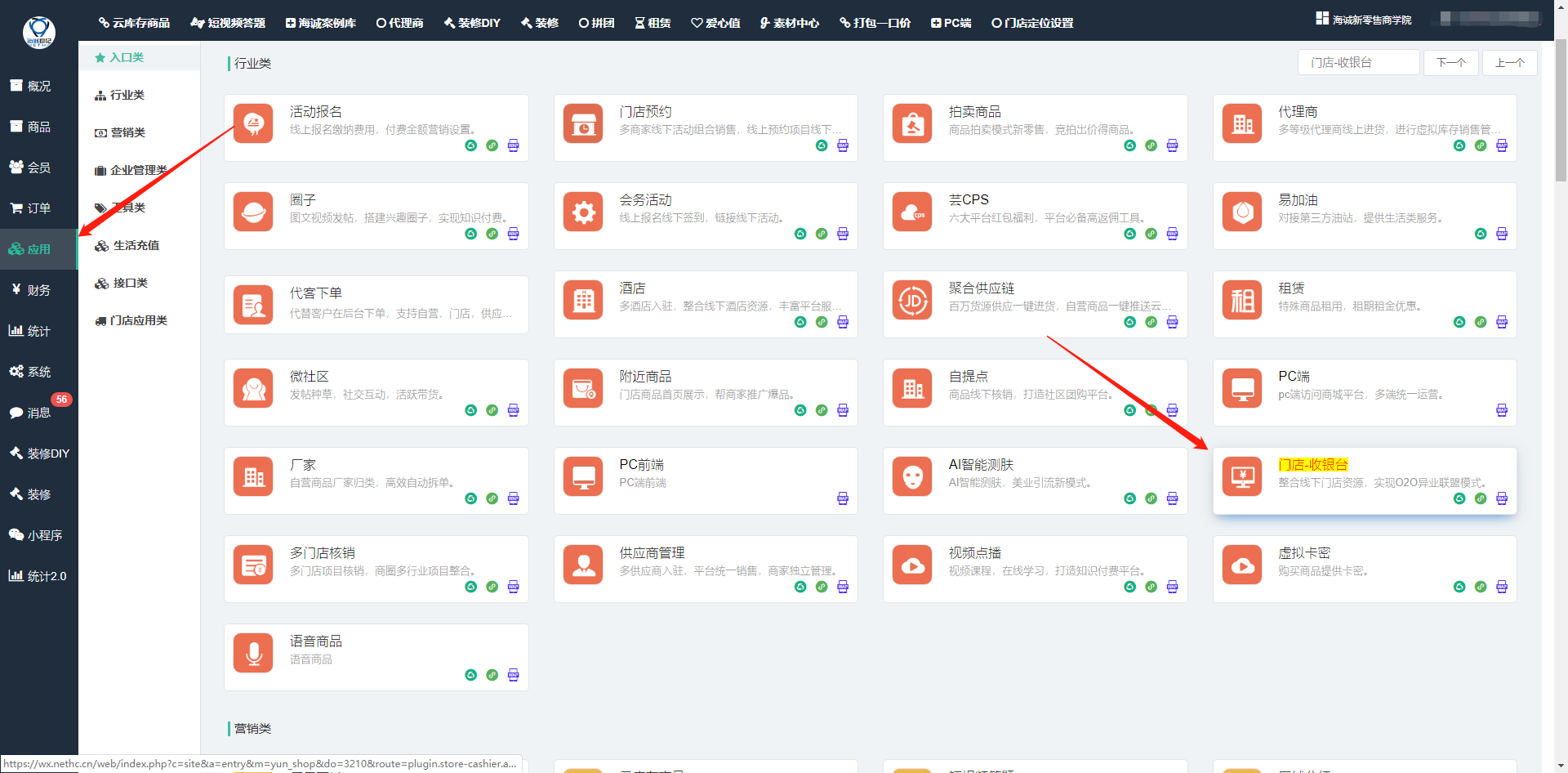This screenshot has height=773, width=1568.
Task: Open the 易加油 app icon
Action: click(1242, 212)
